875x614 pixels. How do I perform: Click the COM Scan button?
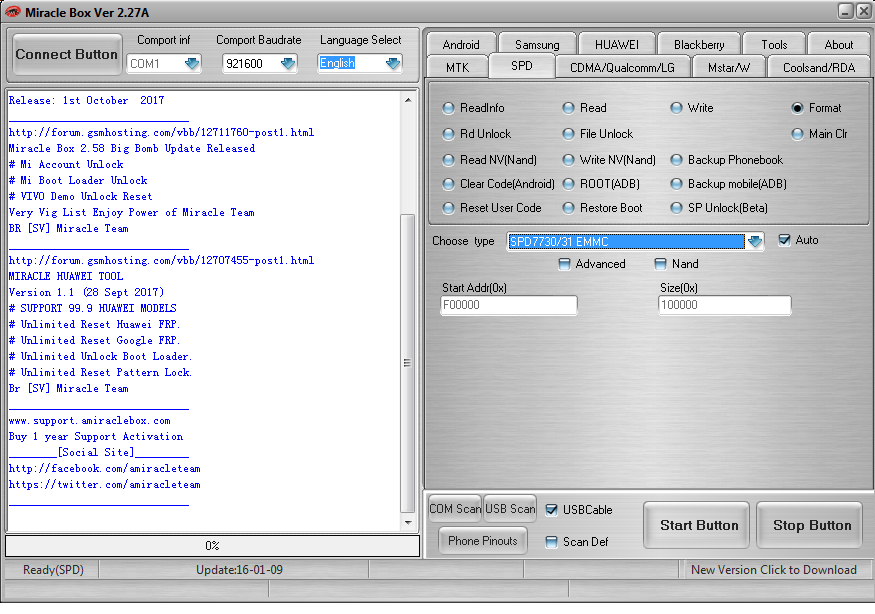coord(455,509)
